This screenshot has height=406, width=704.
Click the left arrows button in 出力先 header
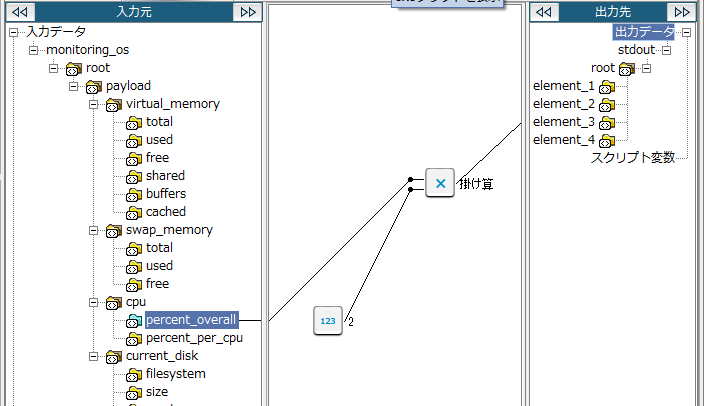click(544, 12)
